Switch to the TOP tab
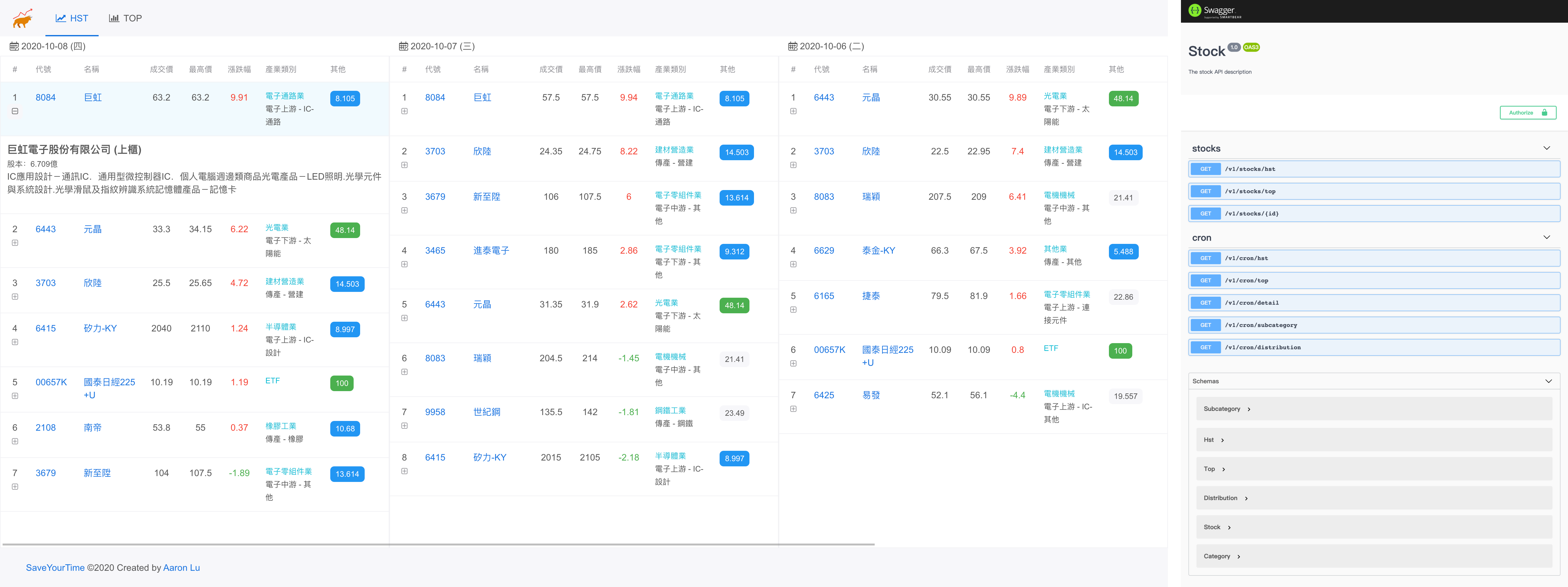This screenshot has height=587, width=1568. click(125, 18)
